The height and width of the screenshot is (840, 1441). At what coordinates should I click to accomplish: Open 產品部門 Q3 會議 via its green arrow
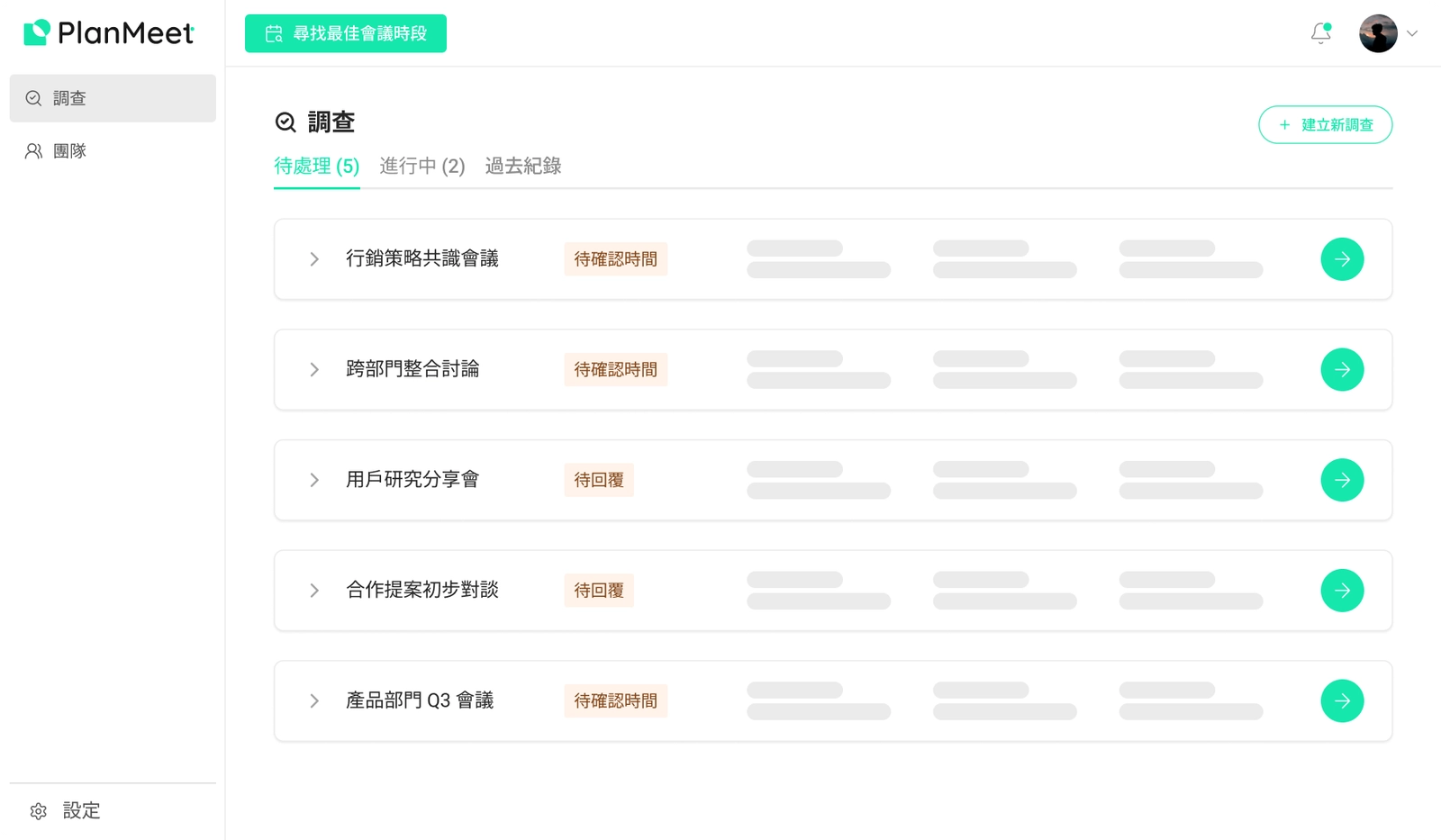1342,700
